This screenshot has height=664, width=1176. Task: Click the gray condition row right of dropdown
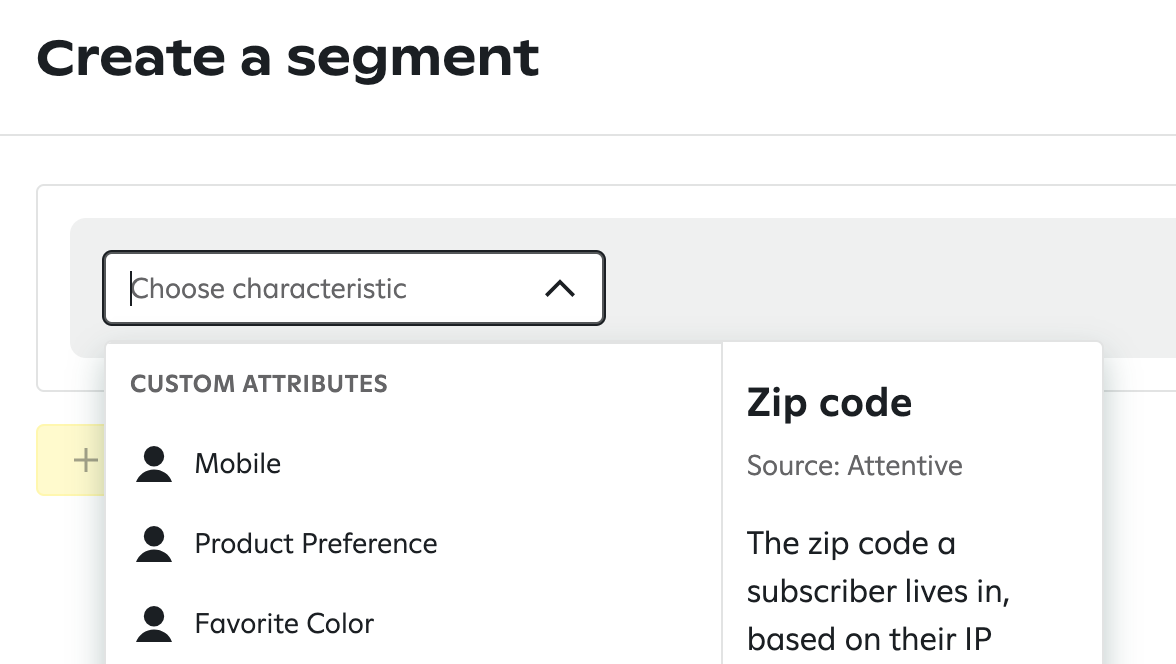pyautogui.click(x=880, y=288)
